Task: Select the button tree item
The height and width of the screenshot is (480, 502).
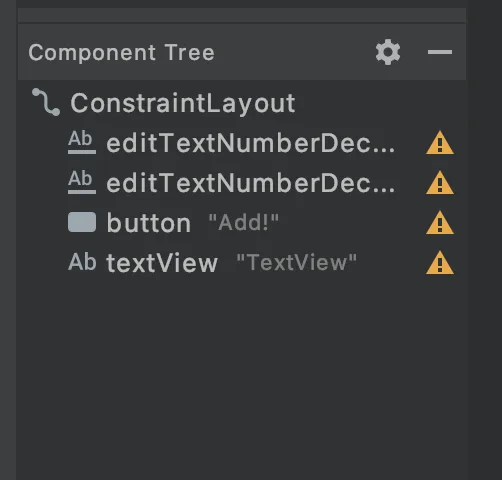Action: 149,223
